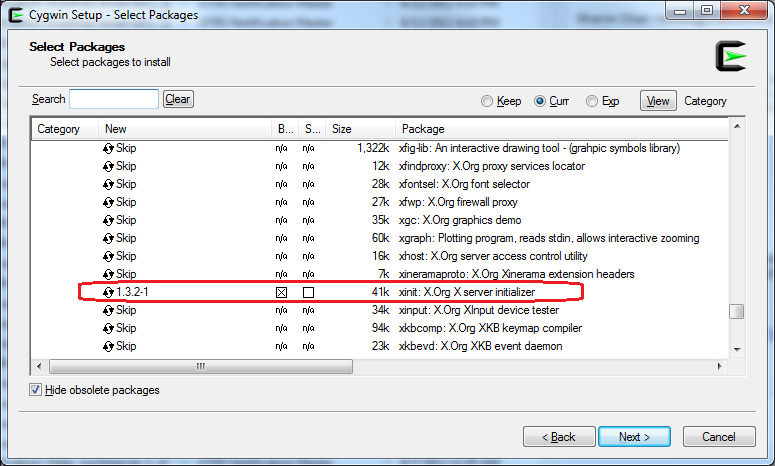This screenshot has height=466, width=775.
Task: Click xgraph plotting program description
Action: (x=549, y=239)
